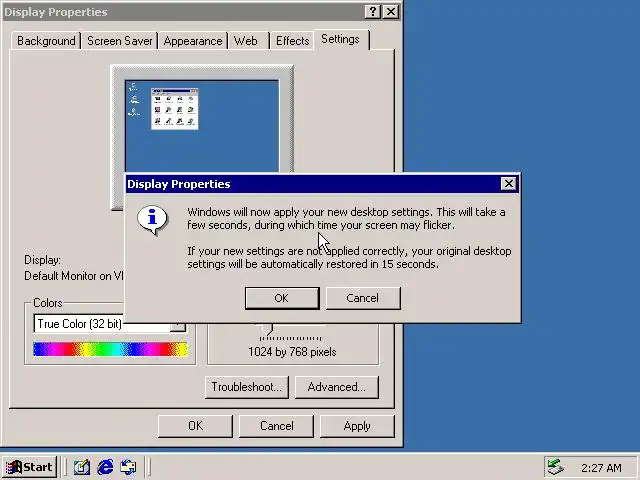This screenshot has height=480, width=640.
Task: Click the hardware tray icon next to the clock
Action: (555, 467)
